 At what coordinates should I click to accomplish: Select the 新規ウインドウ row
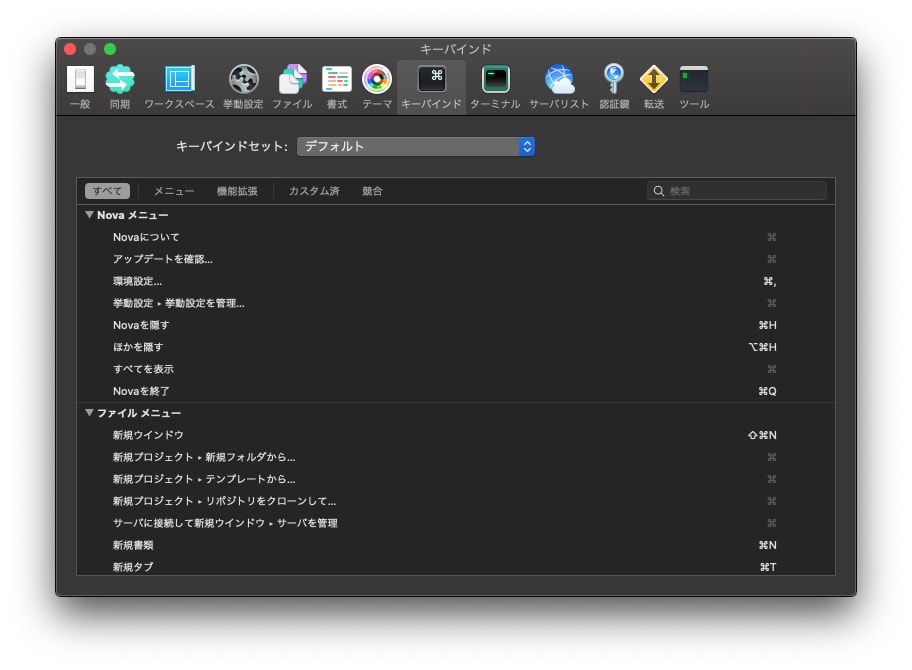(x=456, y=435)
